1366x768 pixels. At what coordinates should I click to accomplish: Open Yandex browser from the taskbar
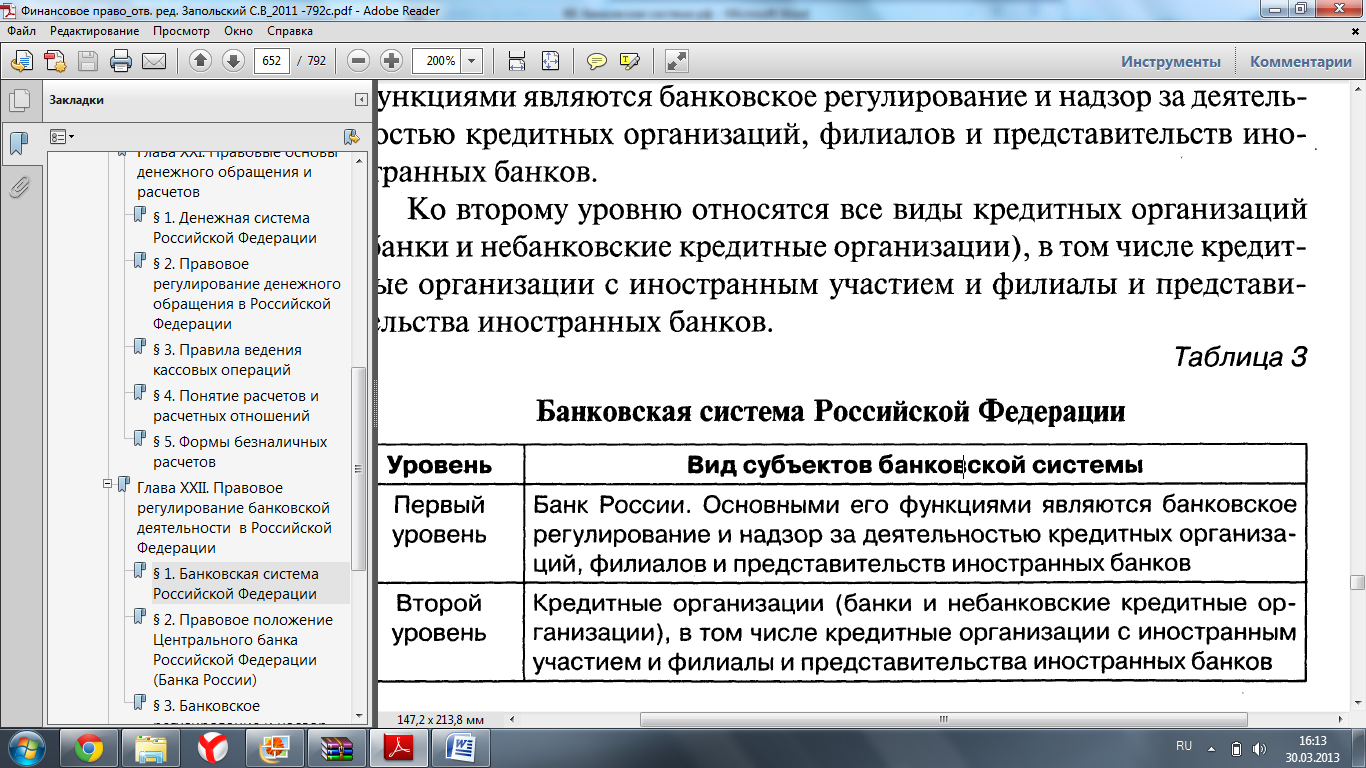[x=212, y=747]
